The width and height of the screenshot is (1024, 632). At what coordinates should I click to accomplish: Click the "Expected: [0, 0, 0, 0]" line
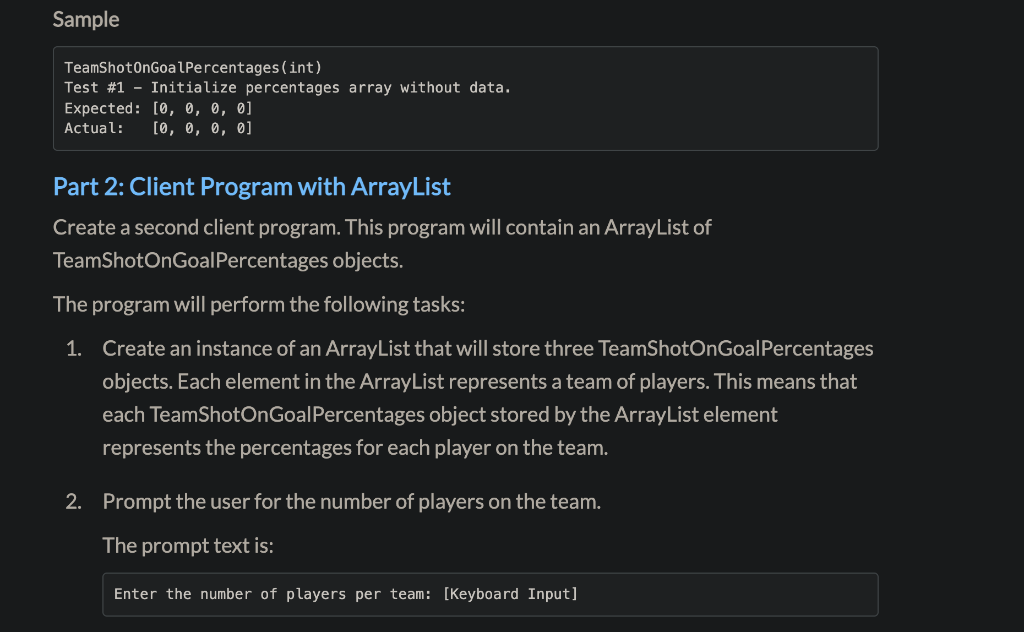158,108
